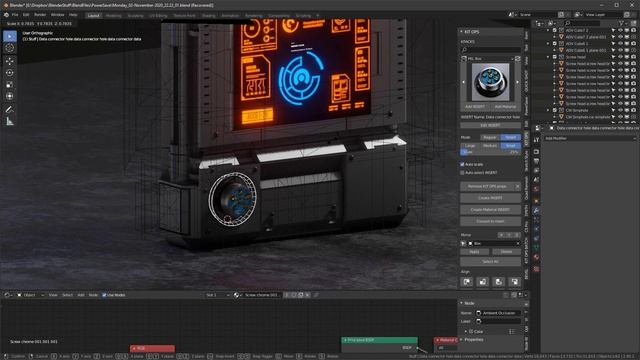Open the Render properties tab icon
Screen dimensions: 640x360
tap(536, 152)
